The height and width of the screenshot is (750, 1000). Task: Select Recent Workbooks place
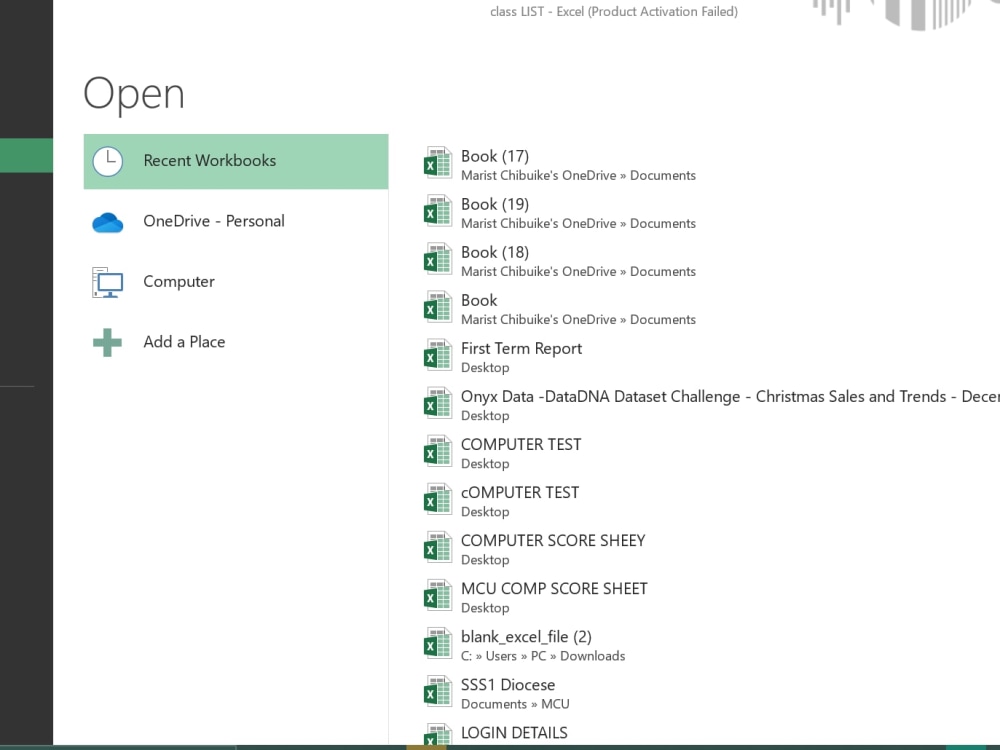[x=235, y=161]
